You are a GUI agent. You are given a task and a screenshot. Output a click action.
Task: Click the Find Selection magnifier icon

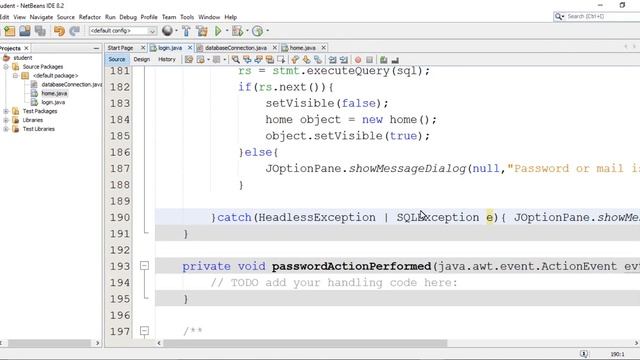pos(236,60)
